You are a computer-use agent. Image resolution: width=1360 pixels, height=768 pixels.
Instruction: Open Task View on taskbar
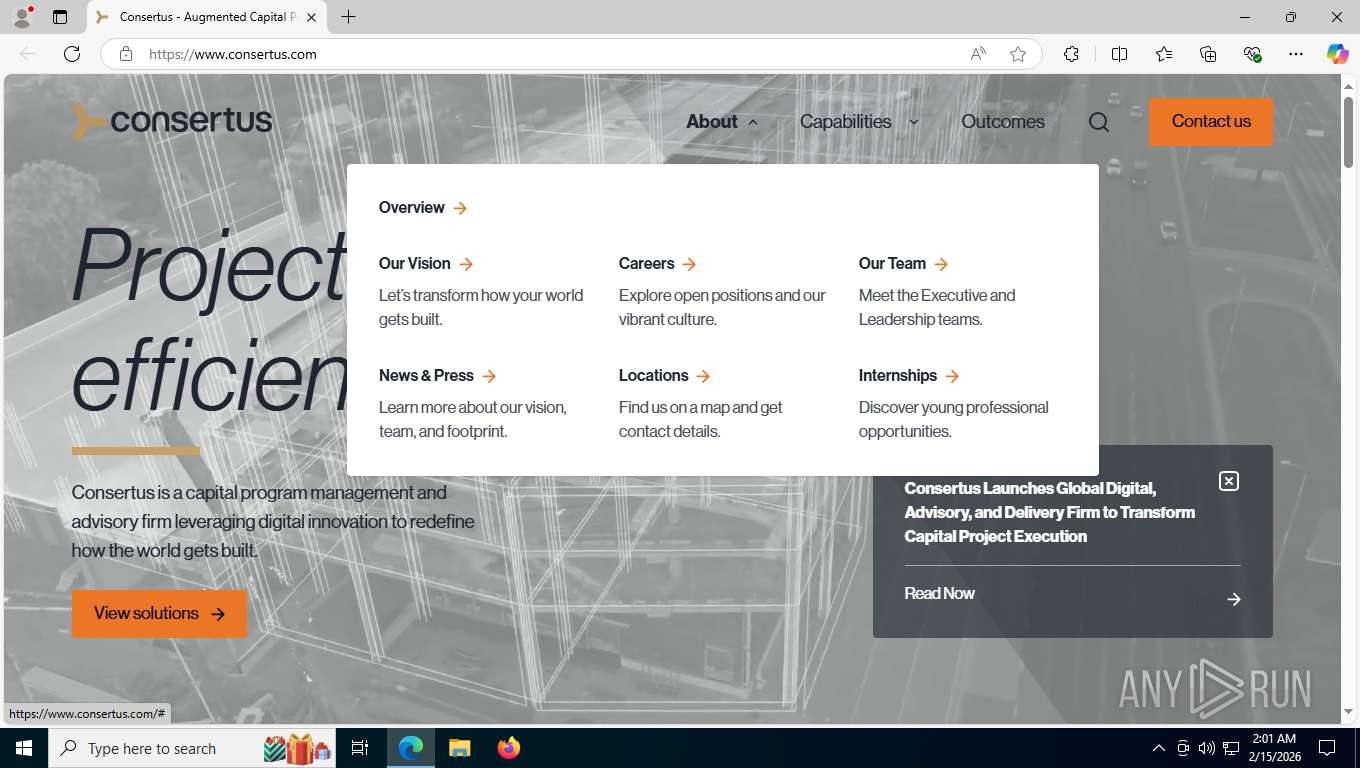360,748
